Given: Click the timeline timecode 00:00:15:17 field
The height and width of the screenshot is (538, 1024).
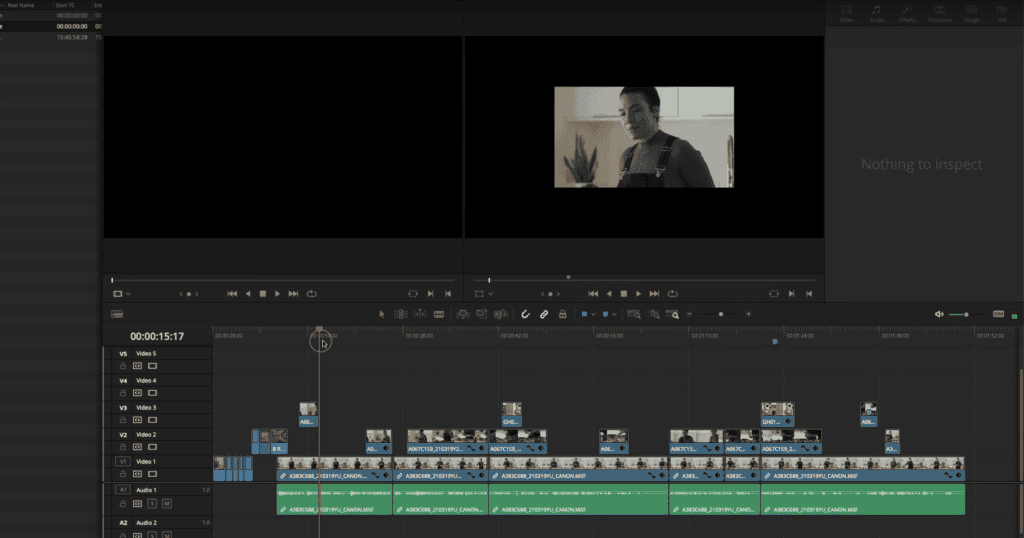Looking at the screenshot, I should (x=157, y=336).
